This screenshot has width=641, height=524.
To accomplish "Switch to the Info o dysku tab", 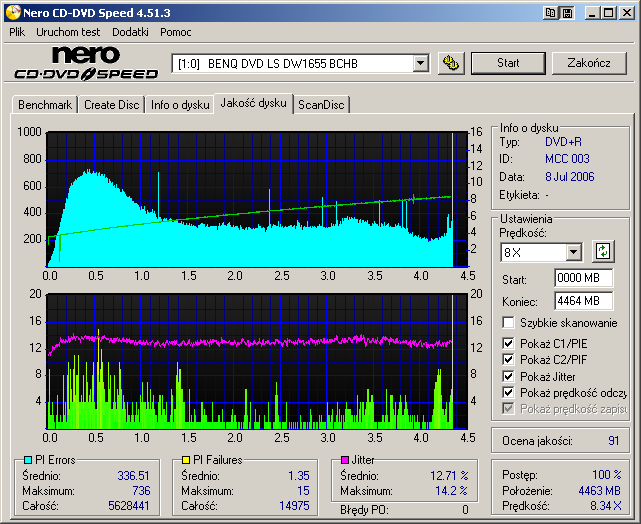I will coord(180,105).
